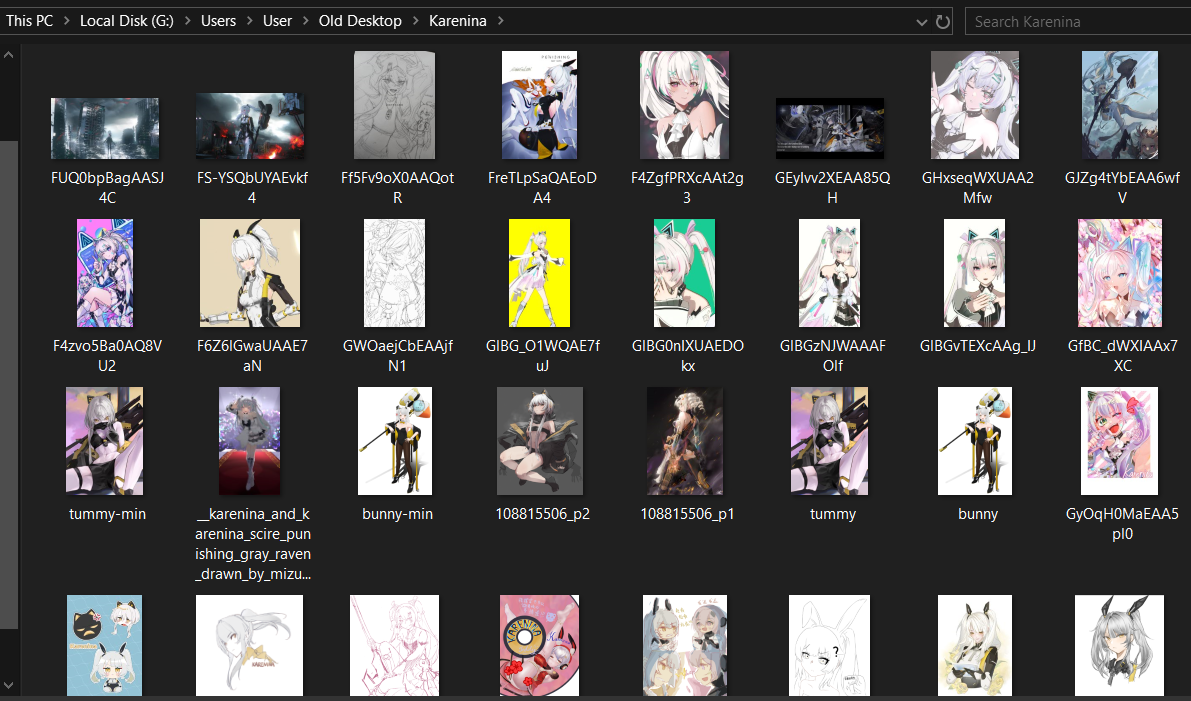Select bunny doodle with question mark thumbnail

pos(829,646)
